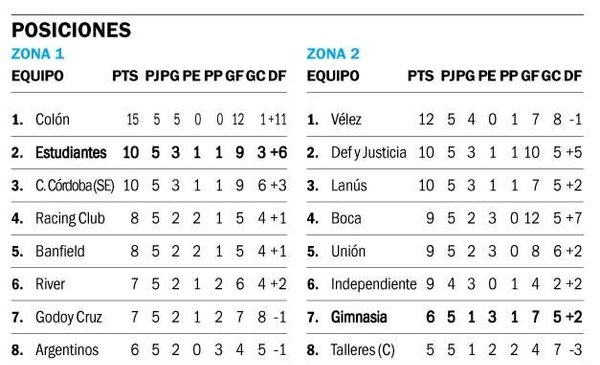Screen dimensions: 600x365
Task: Click Godoy Cruz team name
Action: pos(69,317)
